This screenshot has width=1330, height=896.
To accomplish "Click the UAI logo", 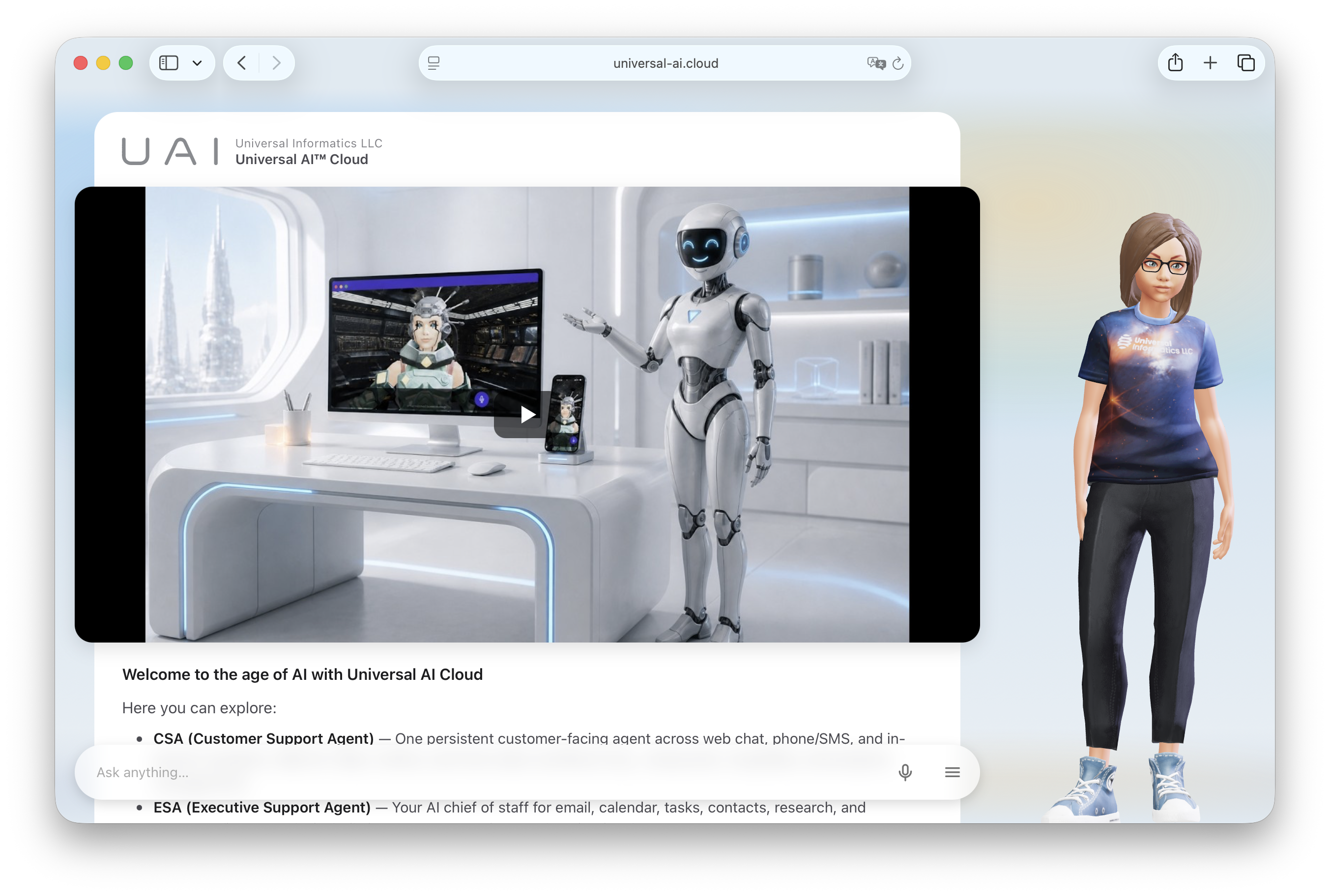I will [170, 151].
